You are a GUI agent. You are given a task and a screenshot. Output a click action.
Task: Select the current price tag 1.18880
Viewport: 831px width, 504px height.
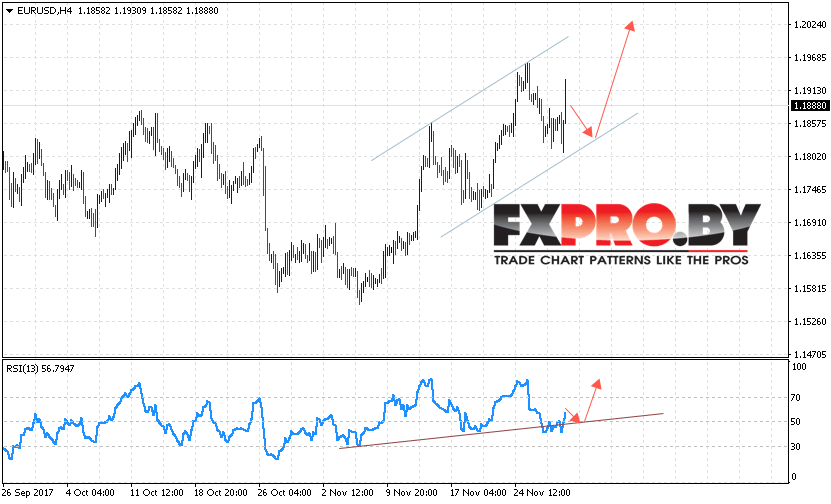tap(809, 106)
